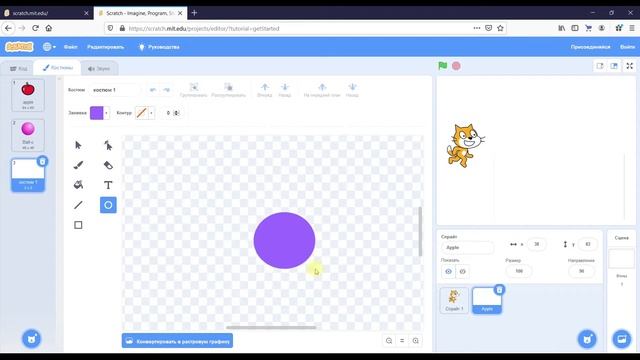Open the Edit menu
640x360 pixels.
pyautogui.click(x=105, y=47)
